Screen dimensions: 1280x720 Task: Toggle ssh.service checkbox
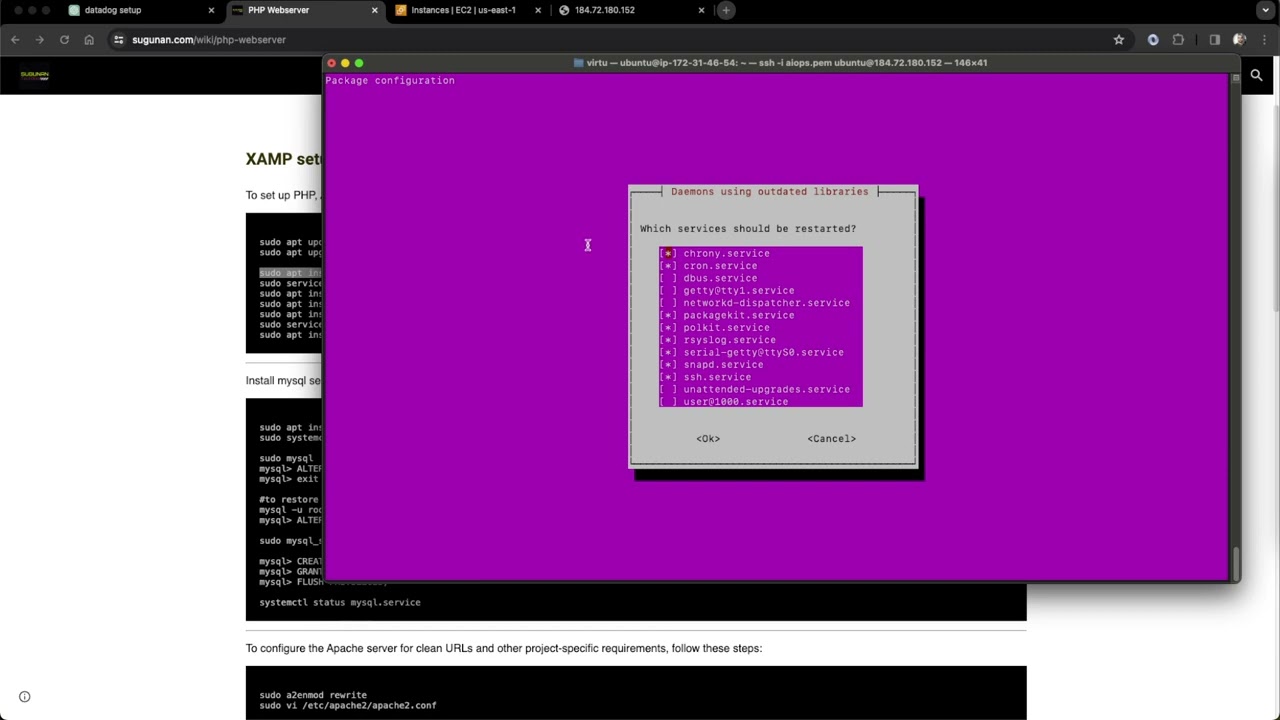click(668, 377)
